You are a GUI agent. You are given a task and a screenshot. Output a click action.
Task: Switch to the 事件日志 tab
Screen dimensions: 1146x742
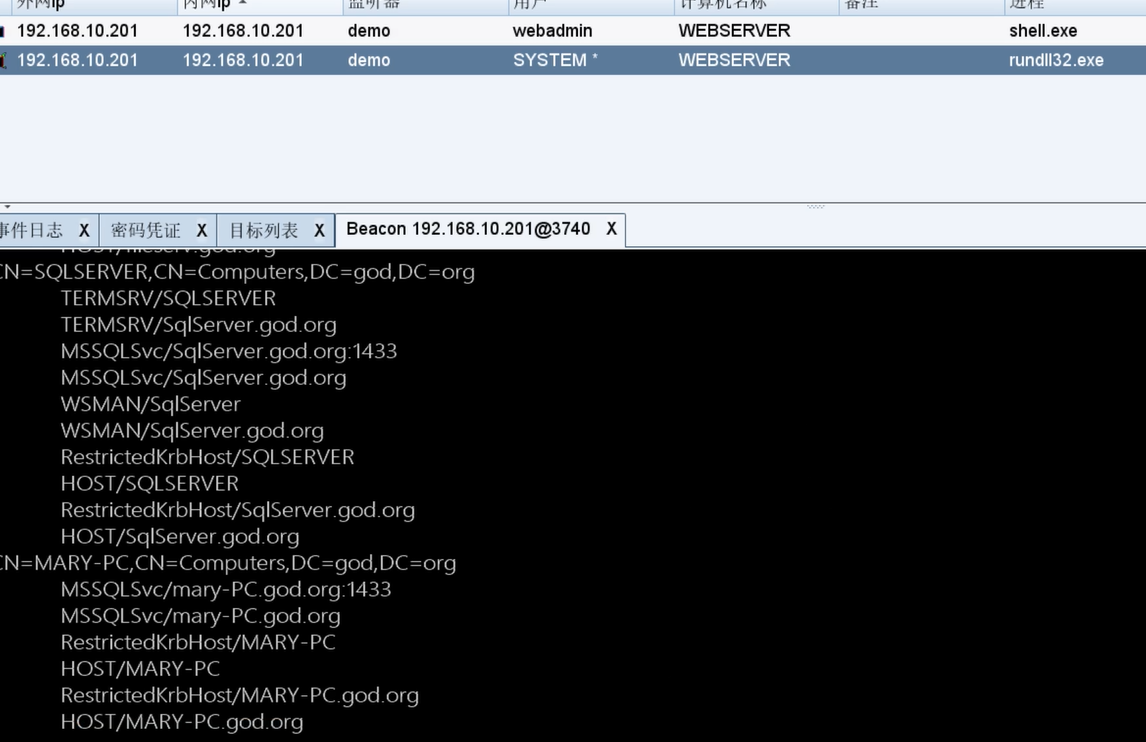coord(32,231)
